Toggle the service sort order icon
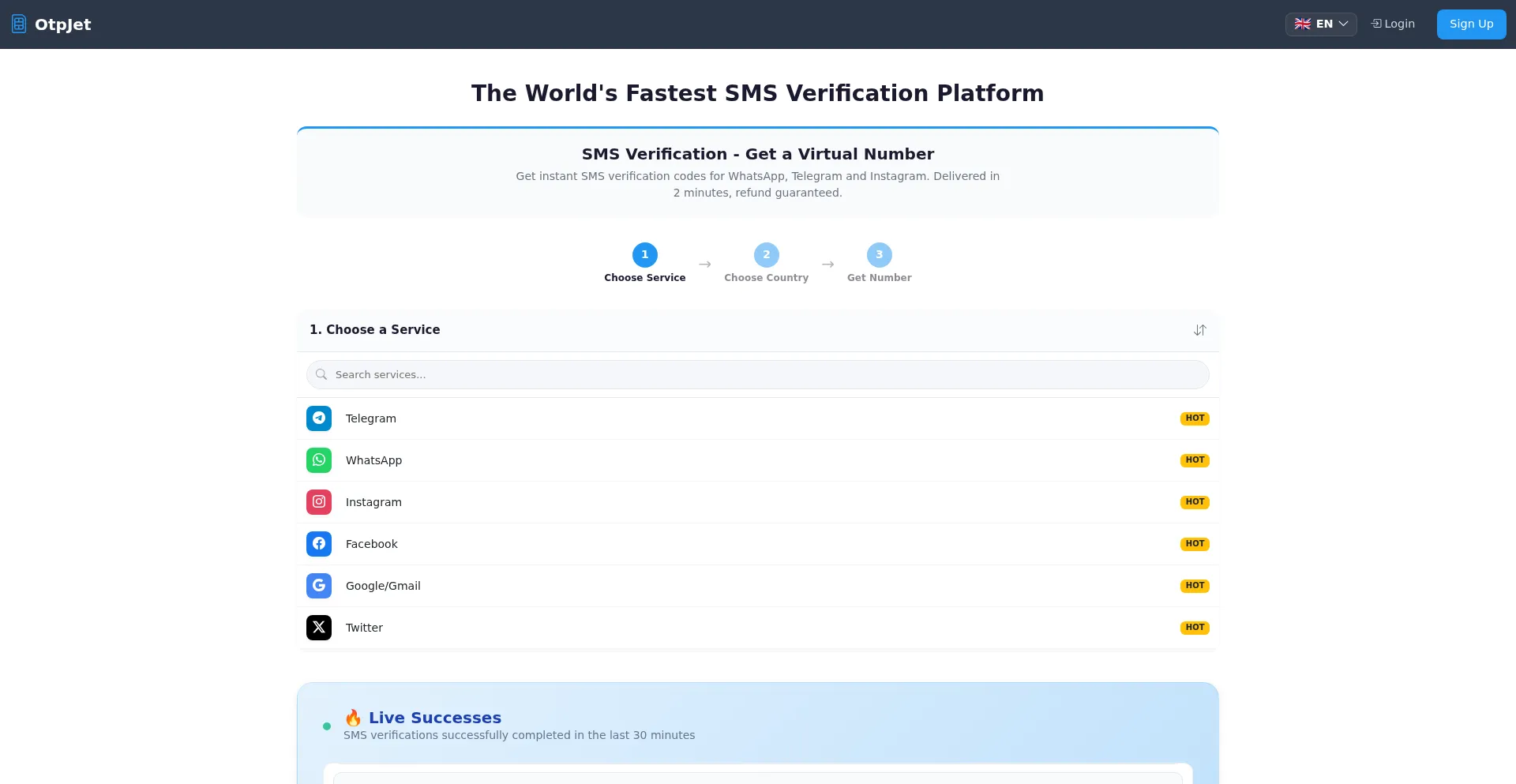This screenshot has width=1516, height=784. coord(1200,330)
